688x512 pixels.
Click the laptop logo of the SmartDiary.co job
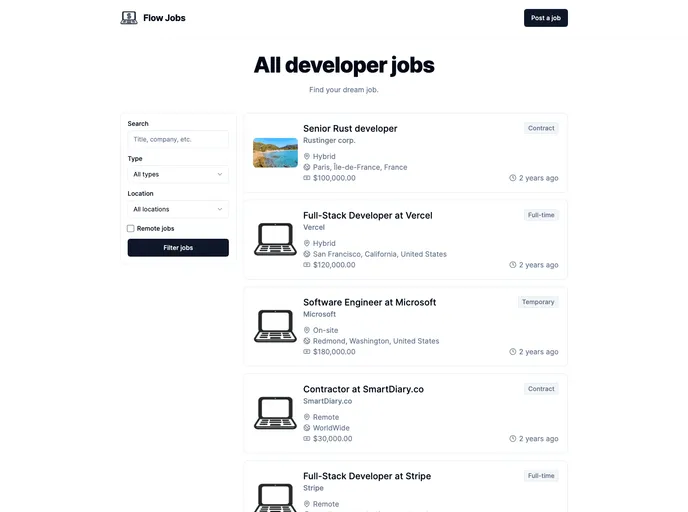(x=276, y=413)
